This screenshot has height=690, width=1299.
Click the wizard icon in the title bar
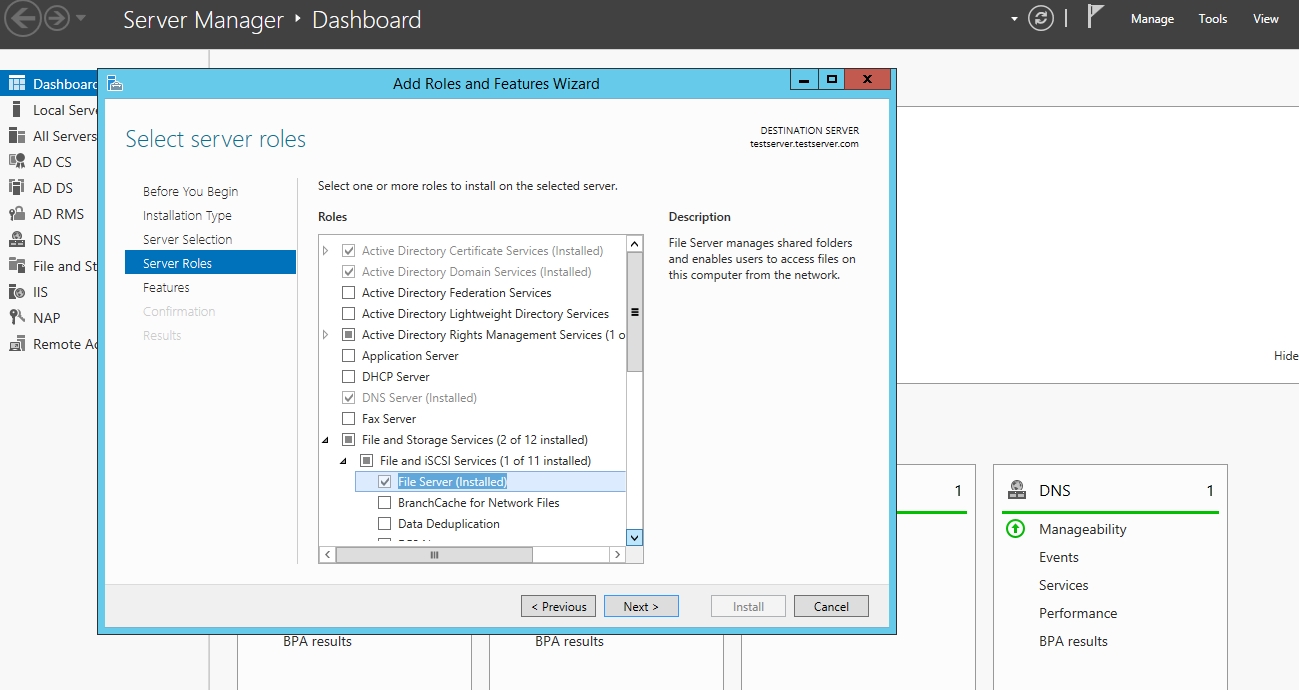[115, 83]
